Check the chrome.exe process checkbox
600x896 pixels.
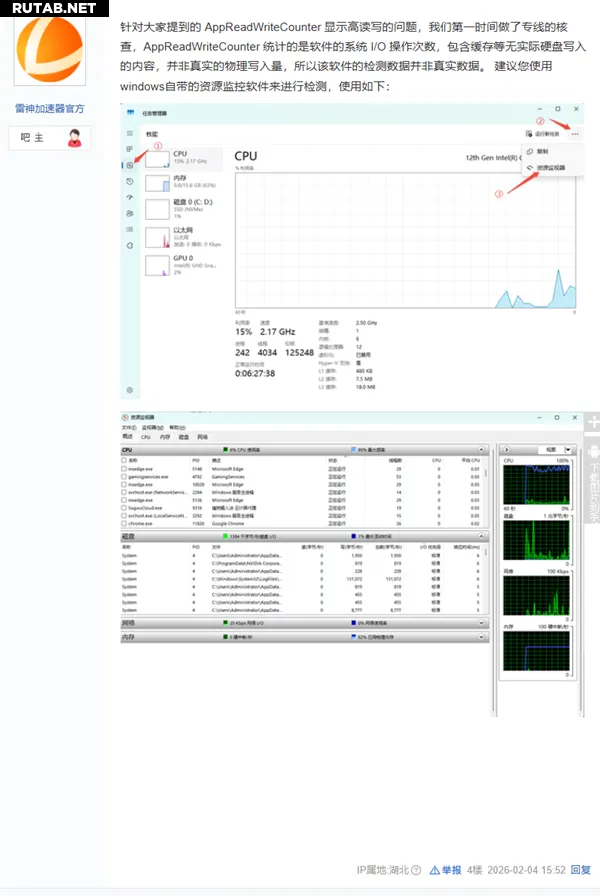124,523
